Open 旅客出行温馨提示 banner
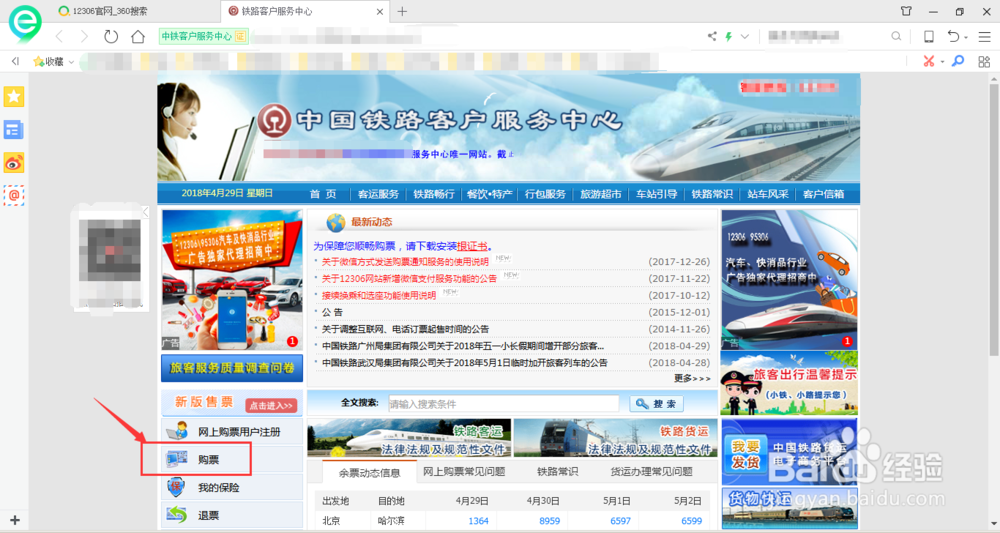This screenshot has width=1000, height=533. (x=789, y=383)
